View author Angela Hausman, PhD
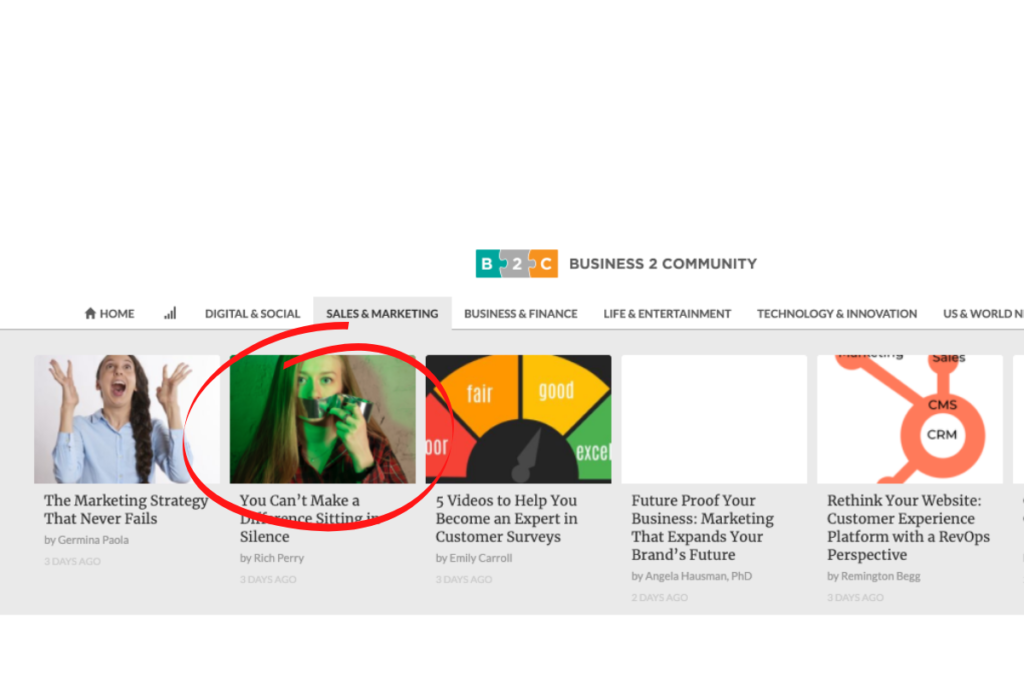Image resolution: width=1024 pixels, height=683 pixels. [x=692, y=577]
